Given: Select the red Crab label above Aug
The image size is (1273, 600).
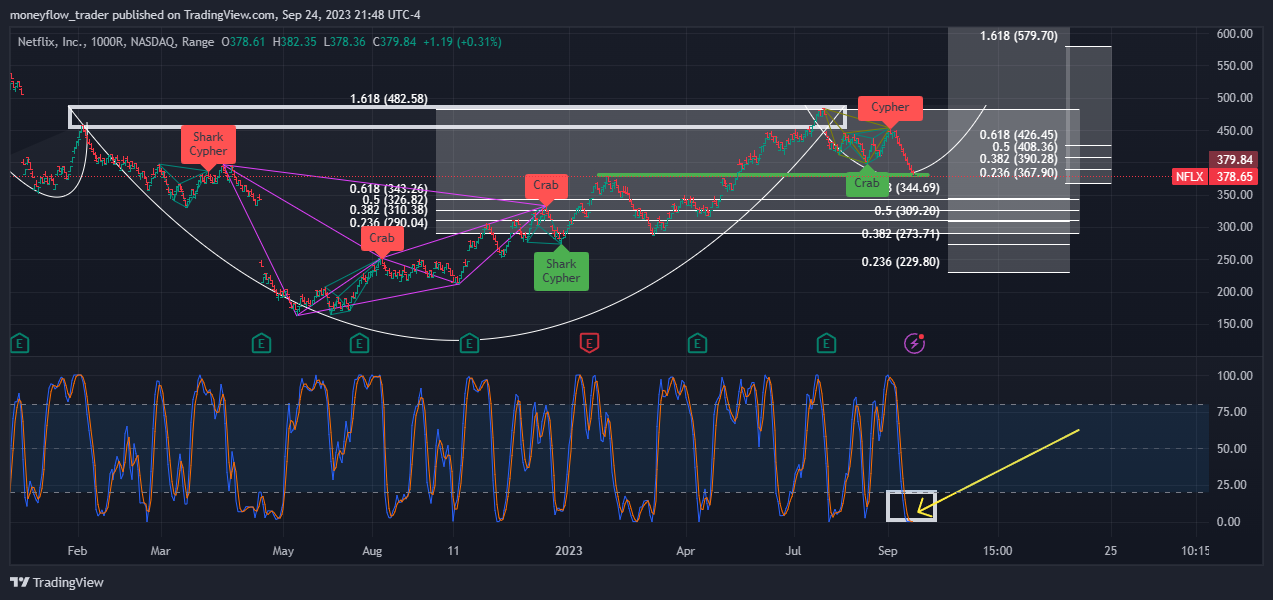Looking at the screenshot, I should point(381,238).
